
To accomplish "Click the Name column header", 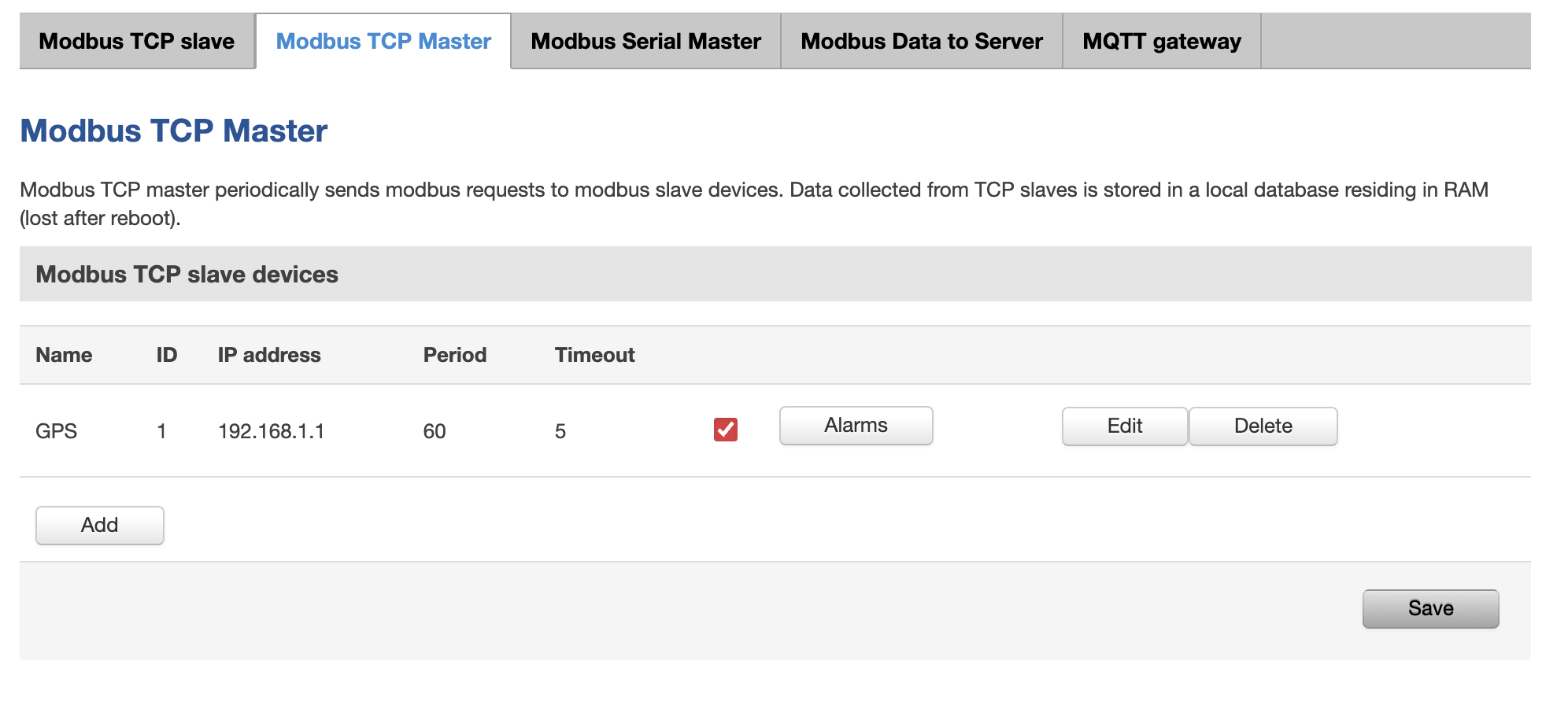I will click(64, 355).
